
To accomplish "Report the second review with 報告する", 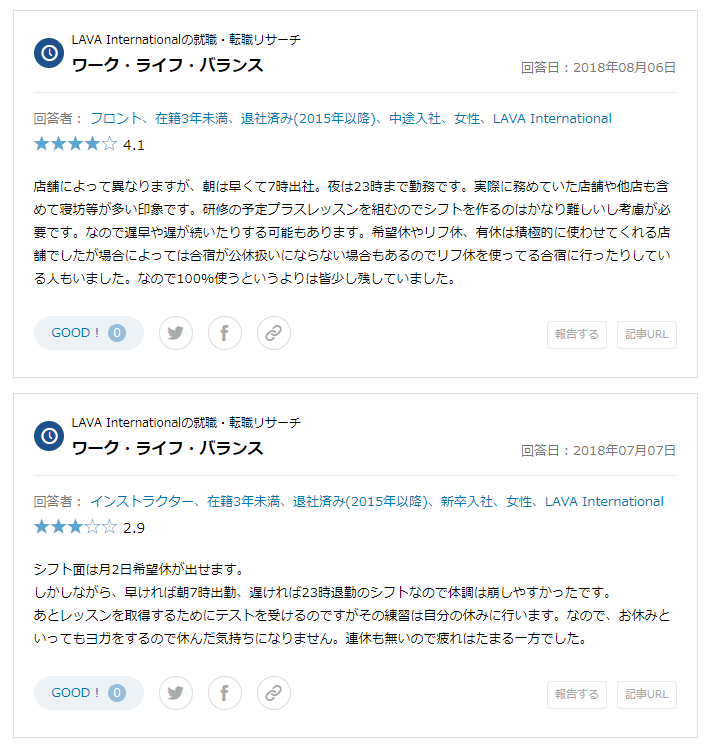I will [577, 695].
